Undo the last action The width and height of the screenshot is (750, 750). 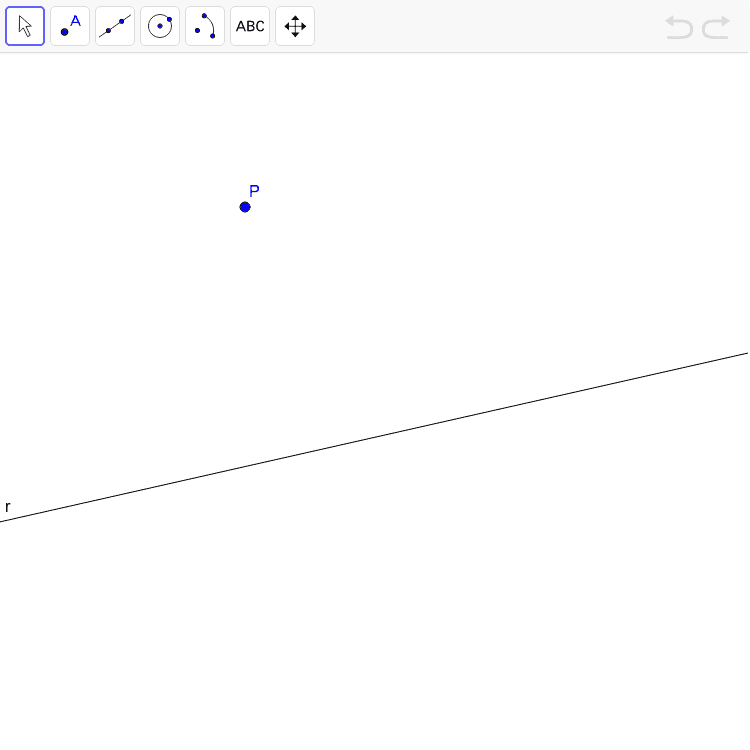[679, 27]
